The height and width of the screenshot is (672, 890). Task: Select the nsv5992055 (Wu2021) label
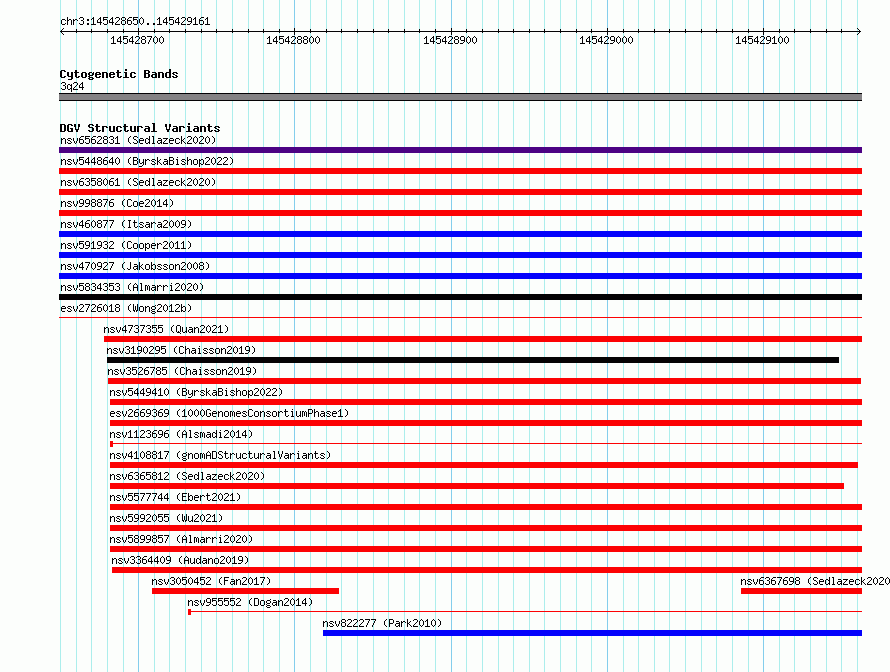(166, 518)
